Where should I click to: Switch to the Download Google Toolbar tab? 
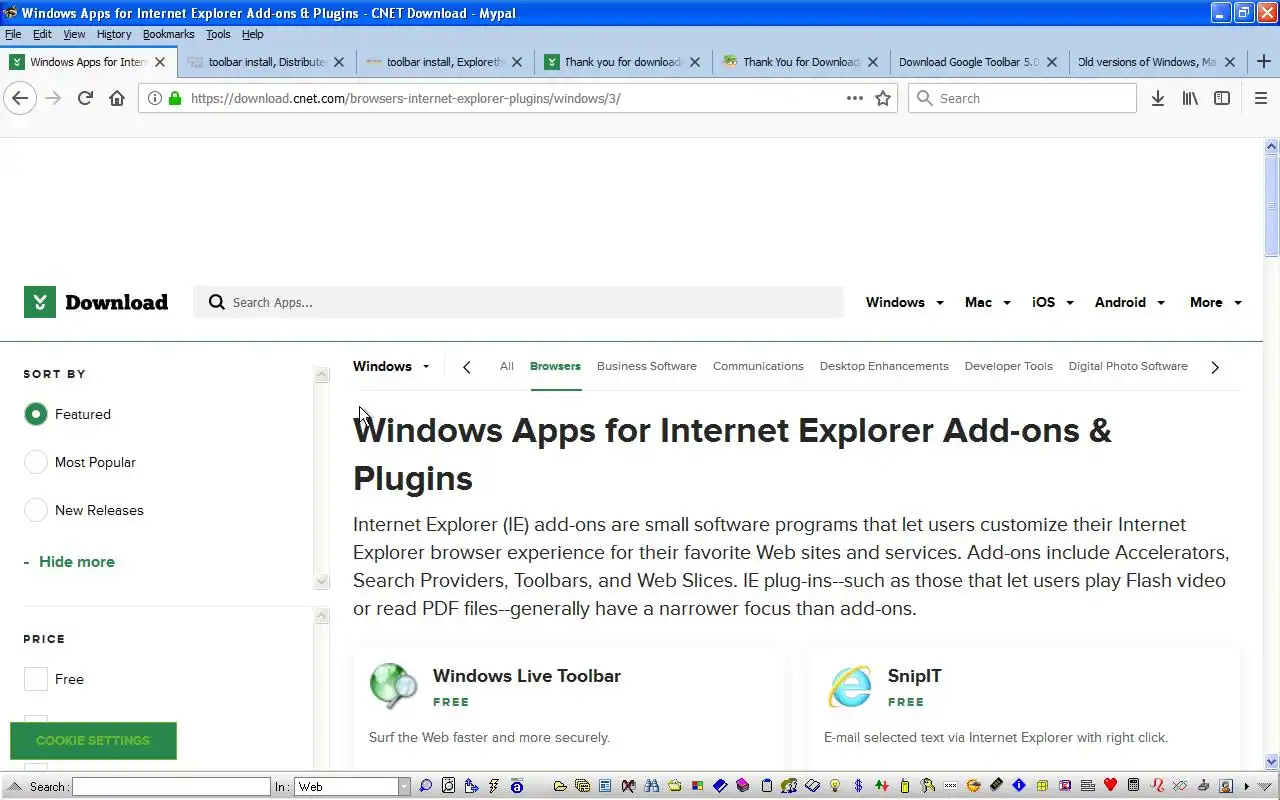(x=978, y=62)
